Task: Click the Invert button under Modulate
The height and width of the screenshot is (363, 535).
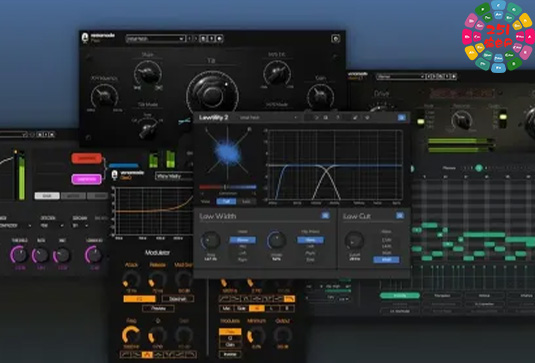Action: coord(230,354)
